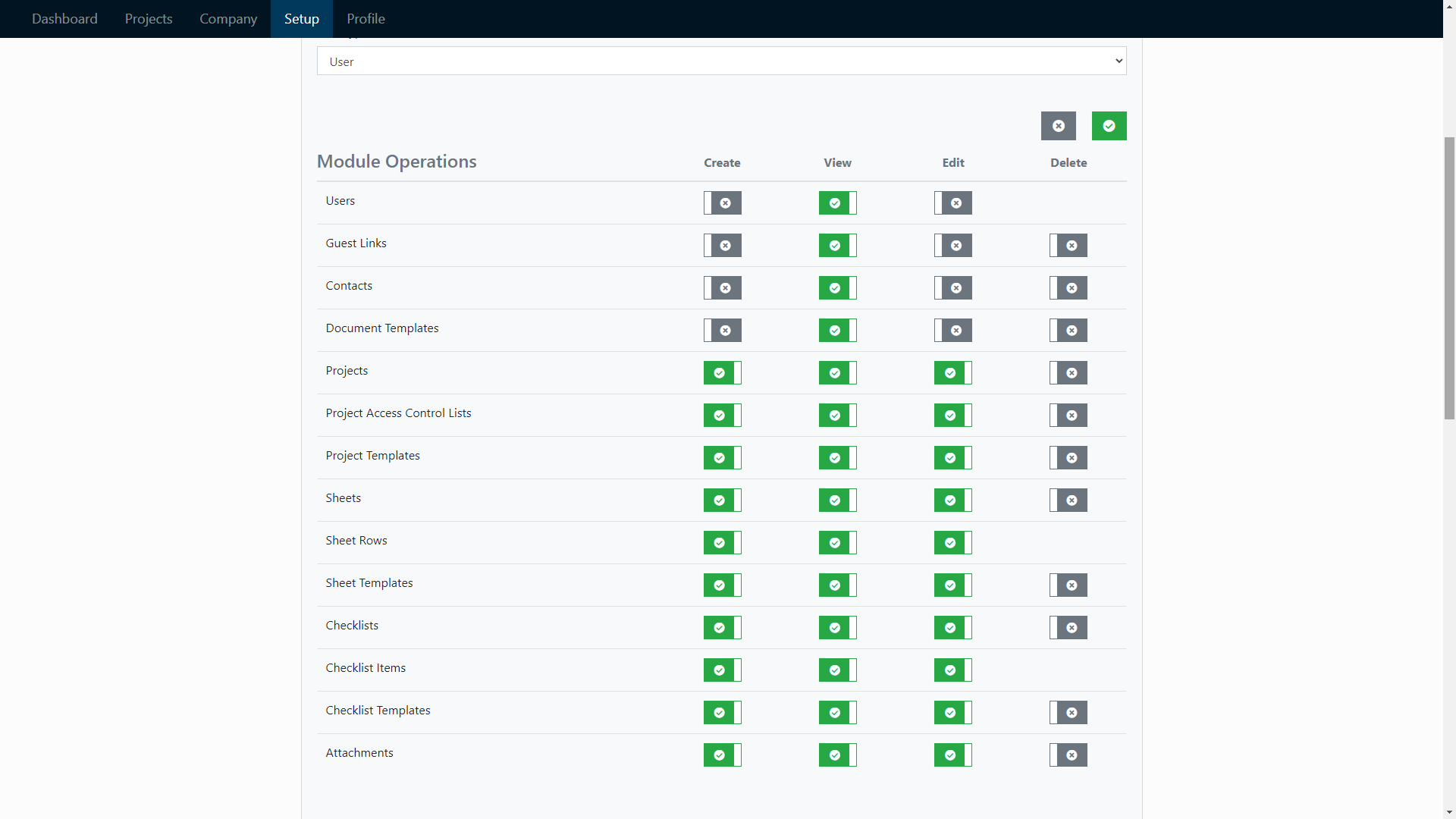Disable View permission for Sheets
Screen dimensions: 1456x819
(x=837, y=500)
